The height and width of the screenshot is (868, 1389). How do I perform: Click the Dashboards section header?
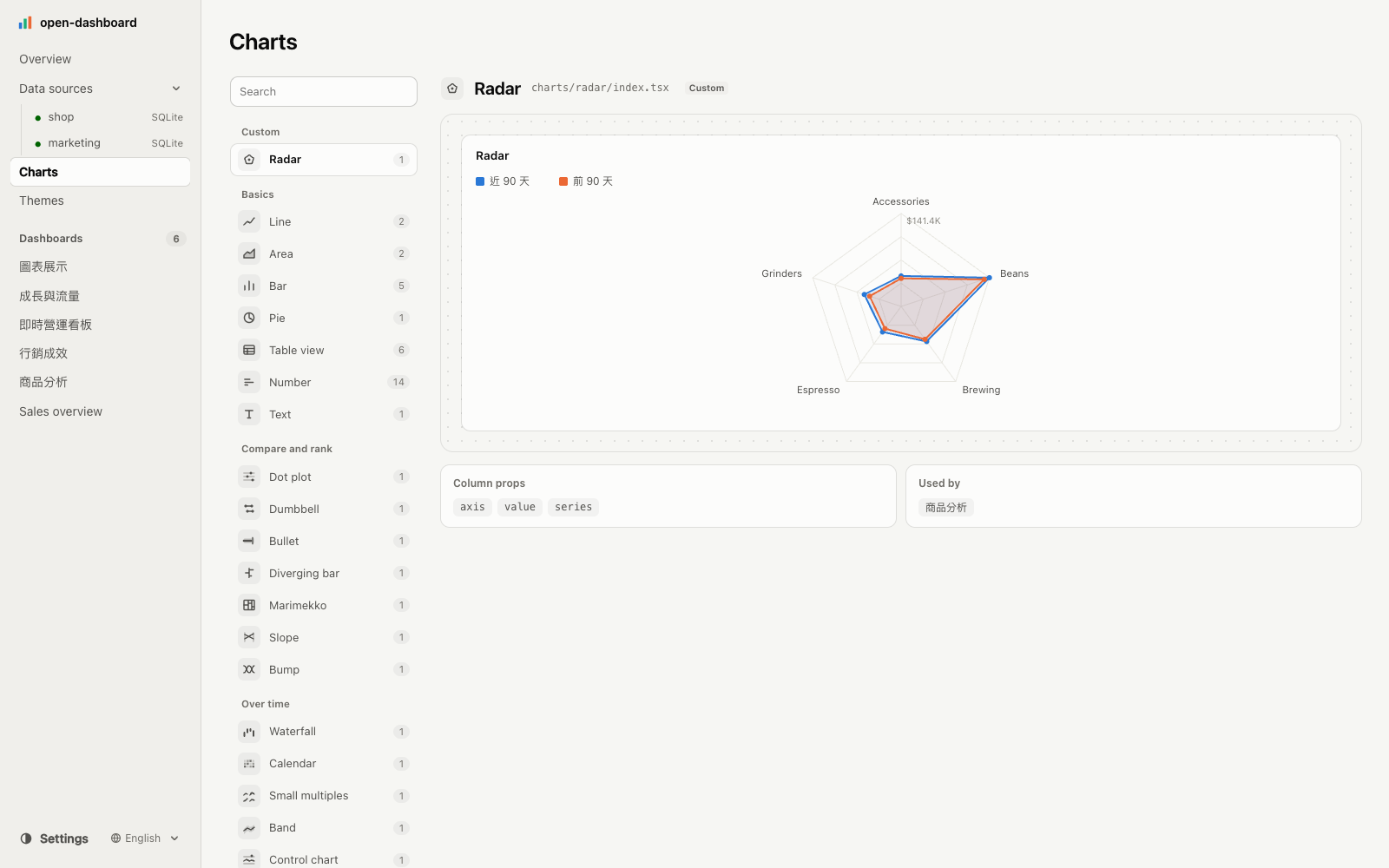click(51, 239)
